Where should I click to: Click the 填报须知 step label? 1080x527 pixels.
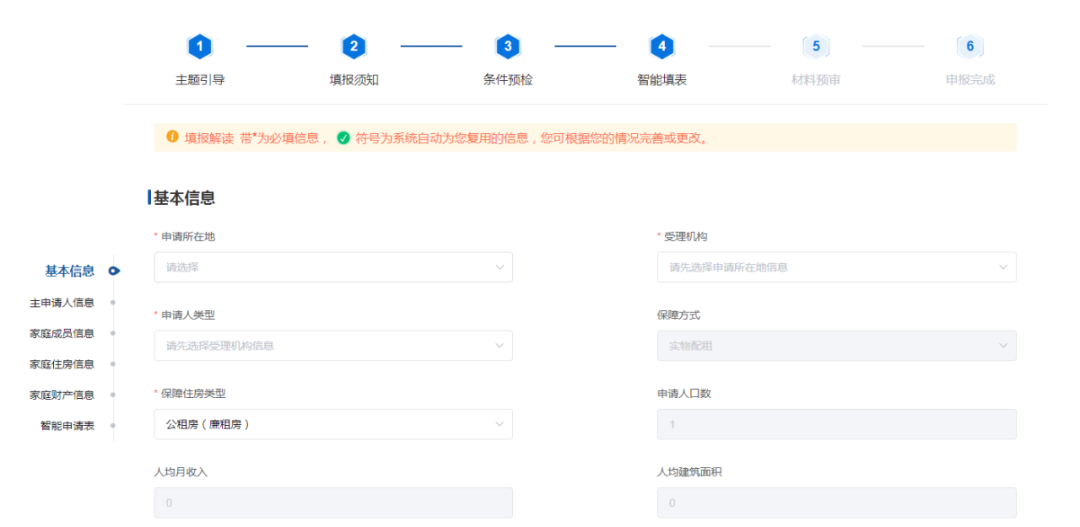354,80
